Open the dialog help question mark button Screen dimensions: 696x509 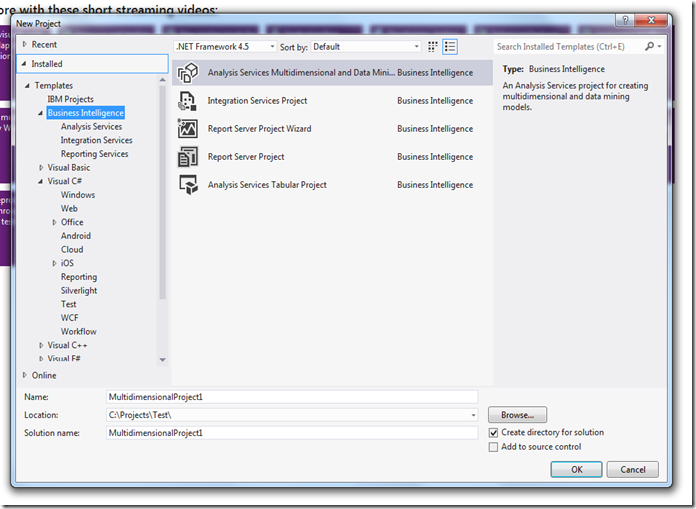pos(625,20)
